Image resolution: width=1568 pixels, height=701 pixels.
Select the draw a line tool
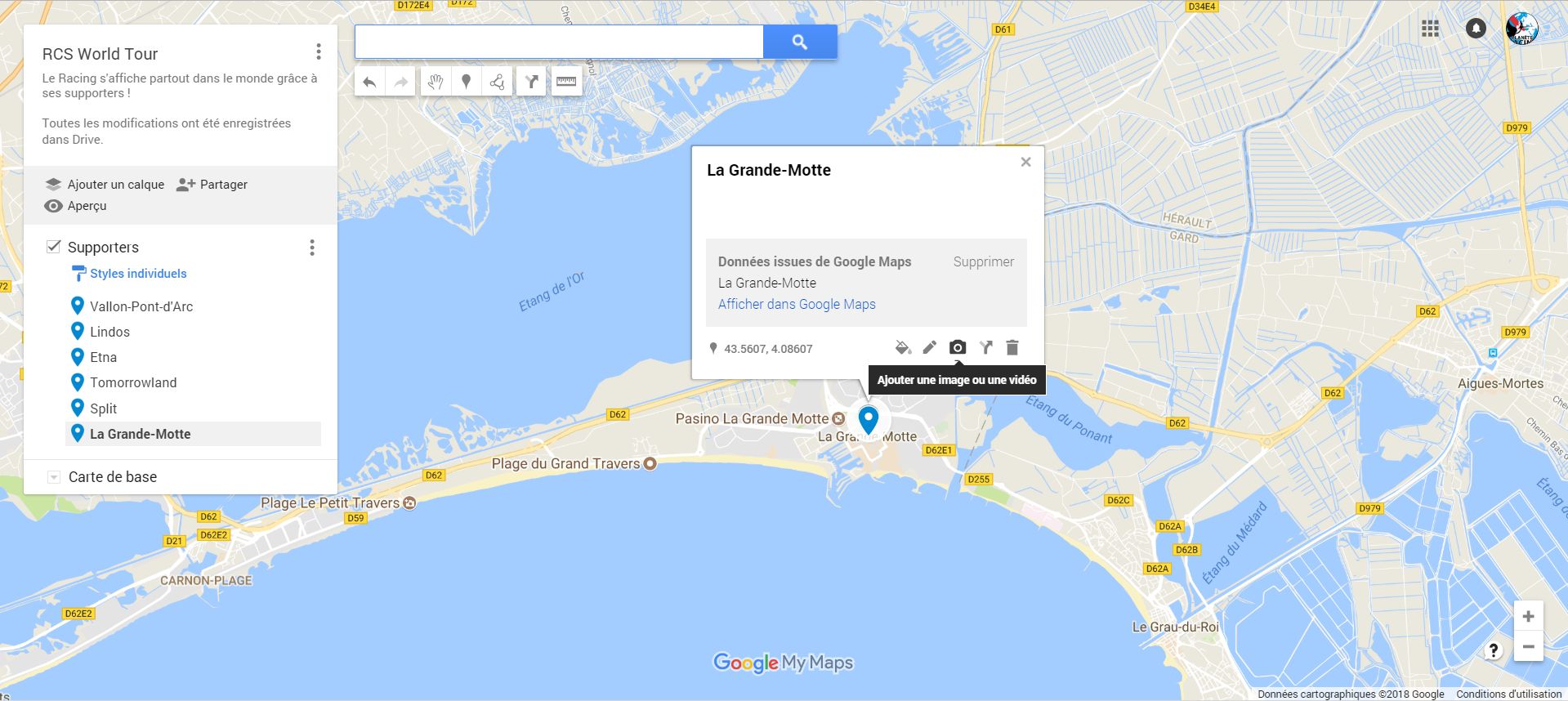[497, 82]
